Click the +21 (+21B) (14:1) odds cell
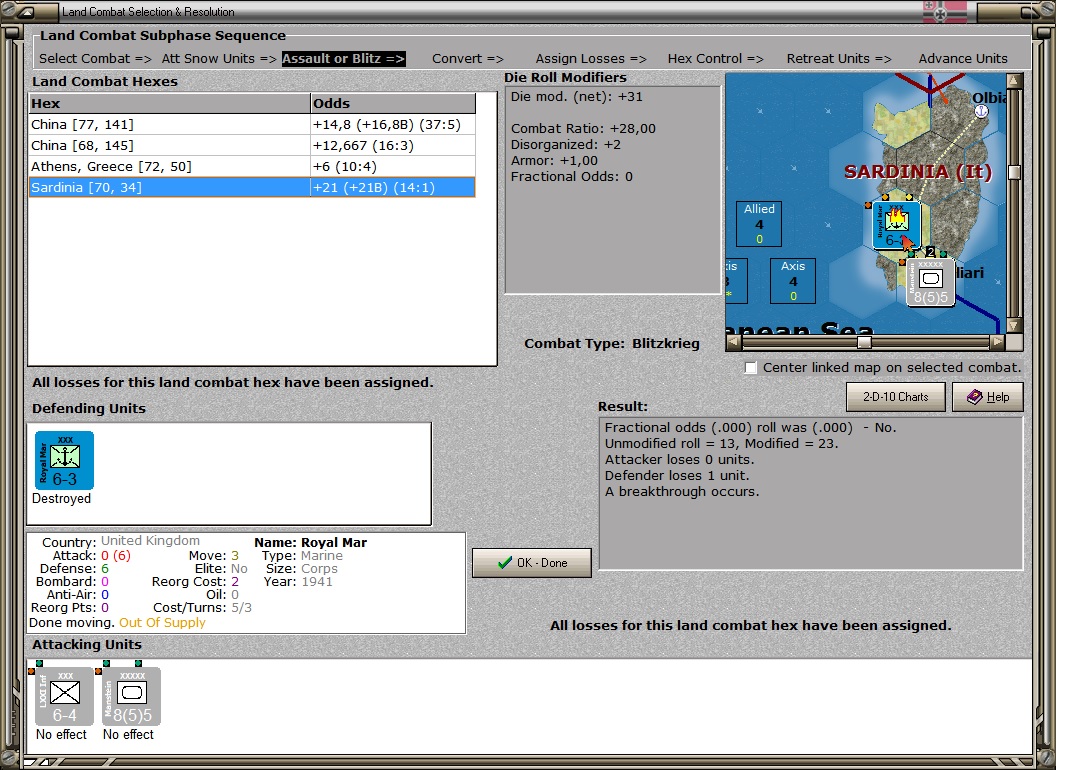 click(393, 188)
